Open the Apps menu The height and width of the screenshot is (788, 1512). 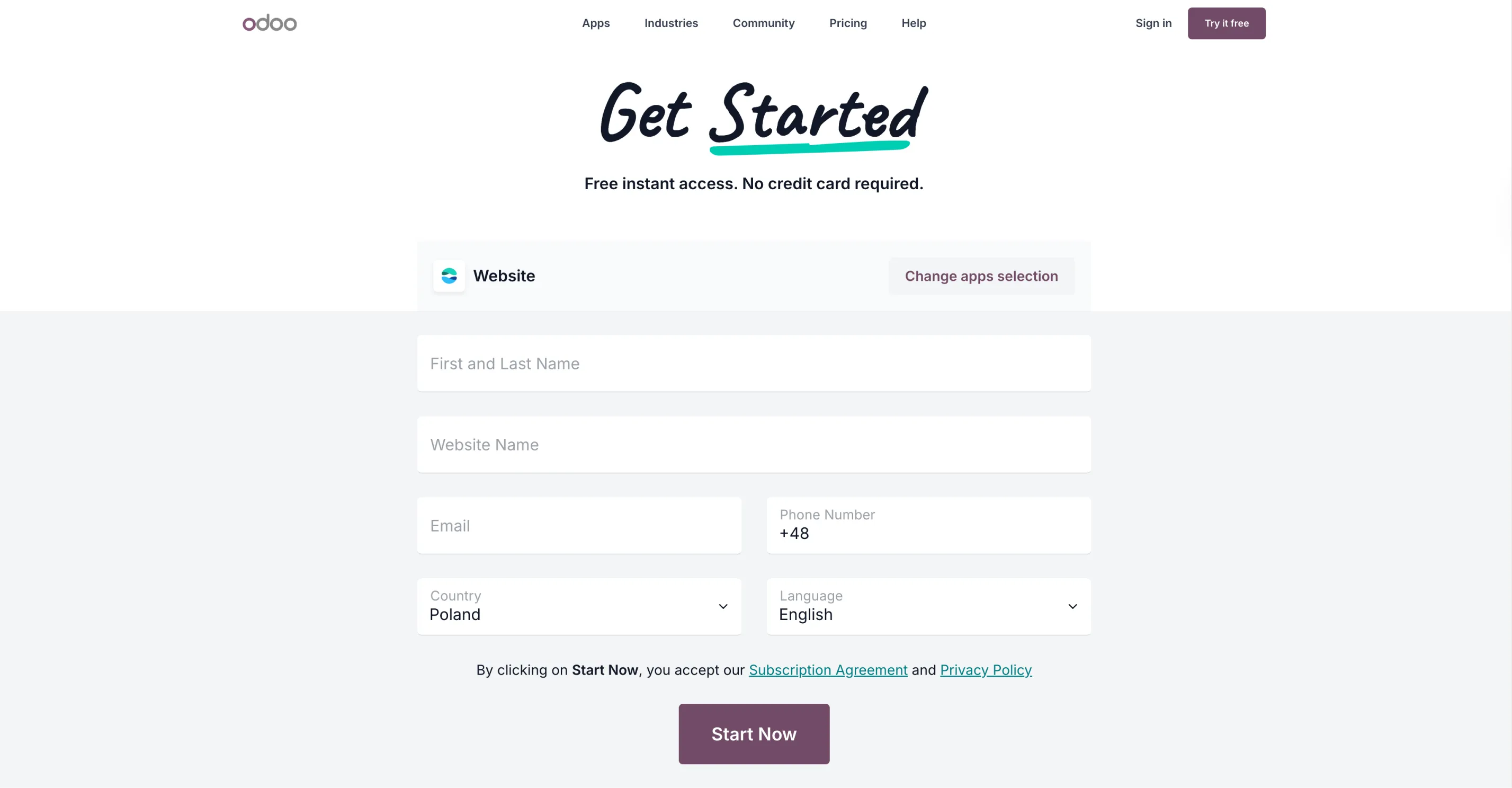(595, 23)
